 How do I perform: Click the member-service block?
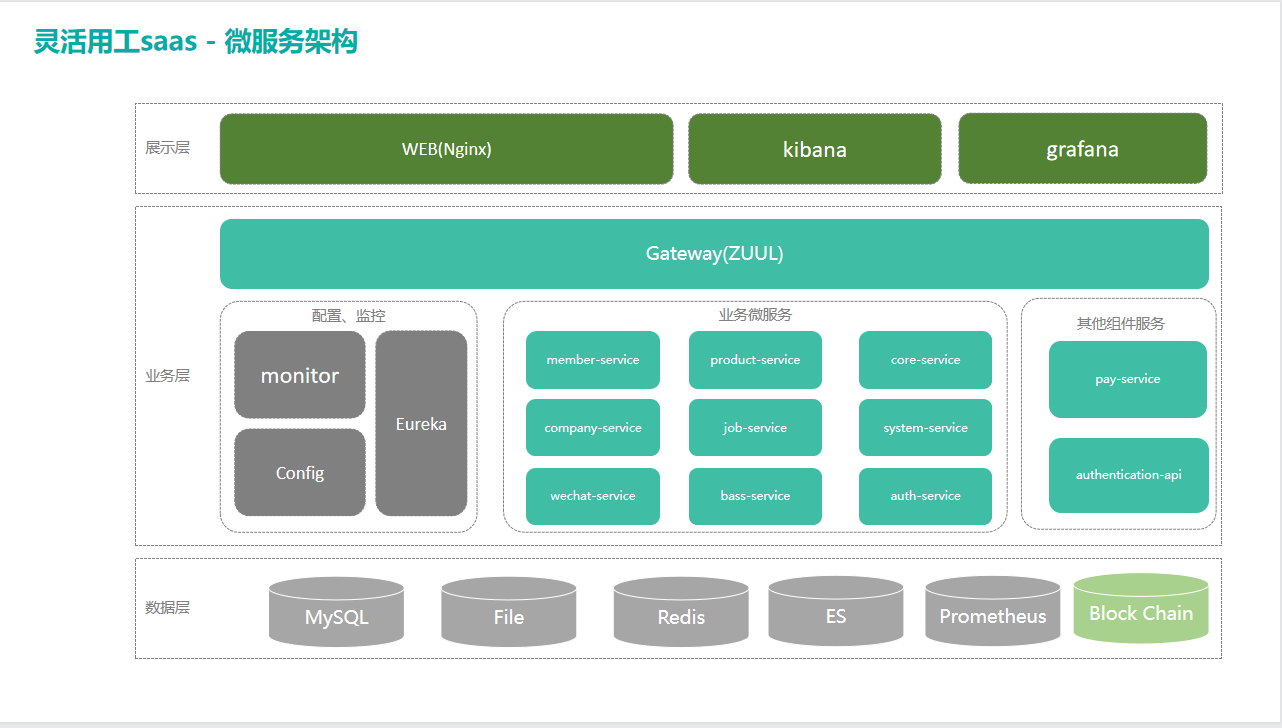[x=593, y=360]
